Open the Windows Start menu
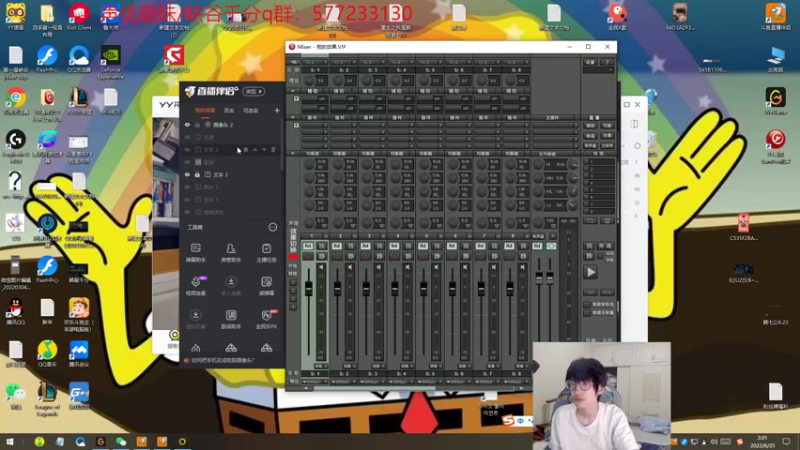The height and width of the screenshot is (450, 800). click(x=9, y=441)
